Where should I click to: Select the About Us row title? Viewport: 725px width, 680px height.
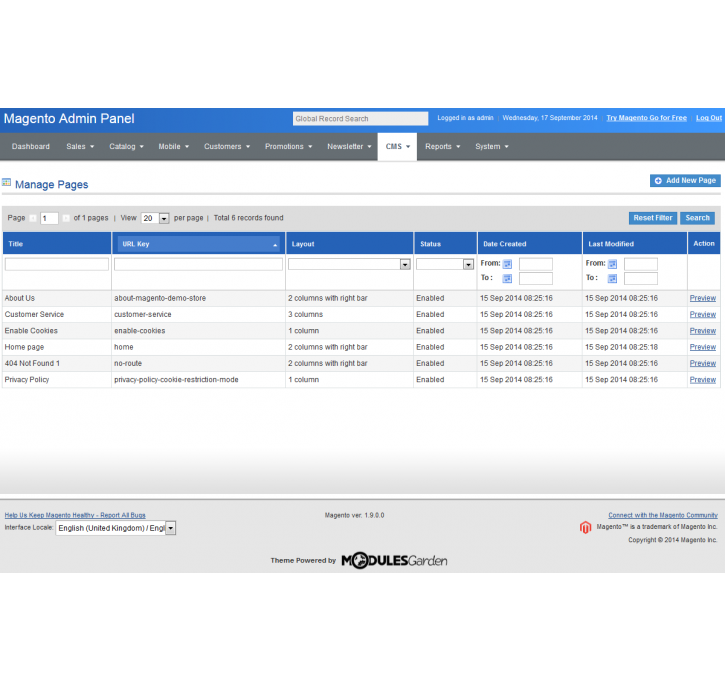pos(19,299)
